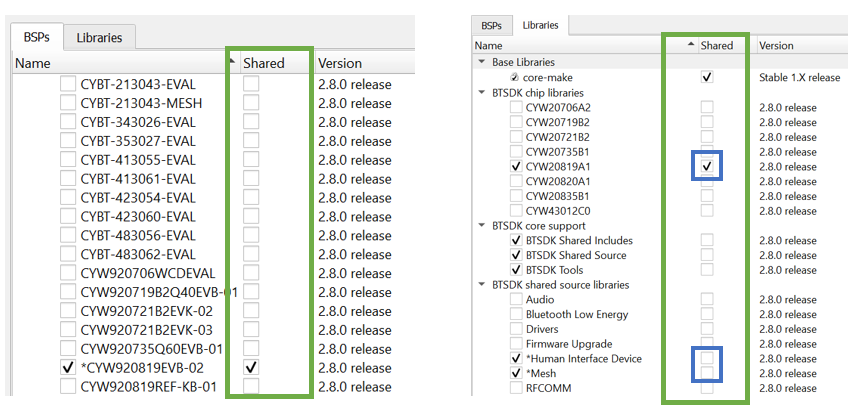Click "2.8.0 release" on the CYW920819REF-KB-01 row
Image resolution: width=858 pixels, height=417 pixels.
(355, 387)
